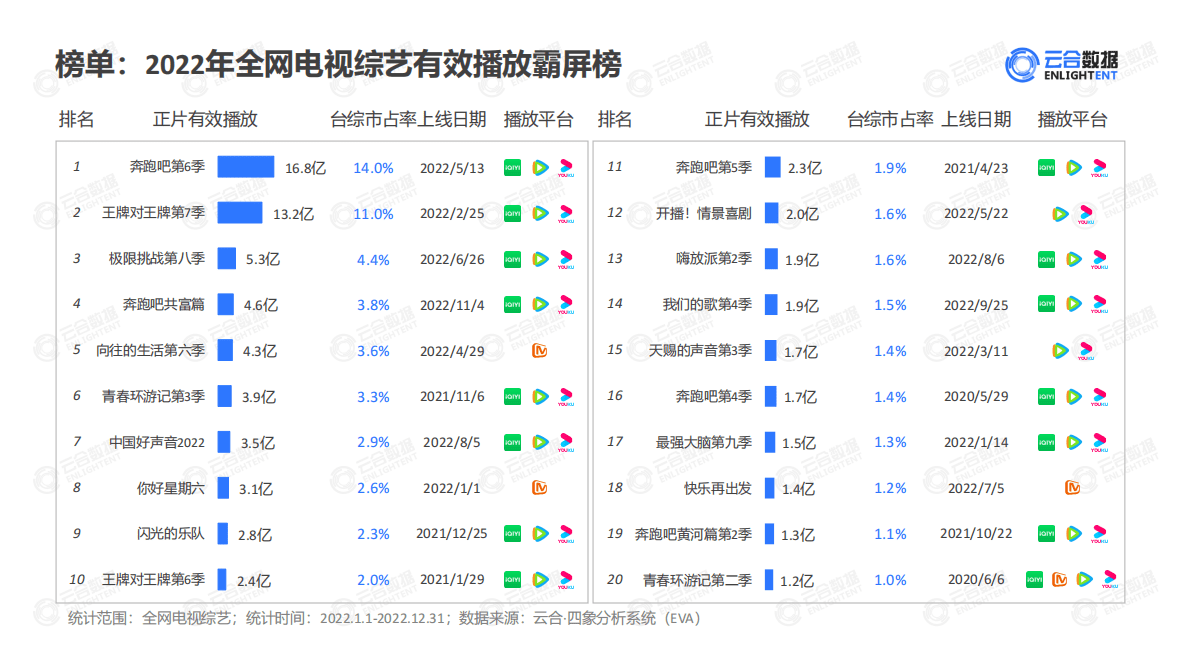Viewport: 1190px width, 669px height.
Task: Select the Tencent Video icon for 奔跑吧黄河篇第2季
Action: click(1076, 533)
